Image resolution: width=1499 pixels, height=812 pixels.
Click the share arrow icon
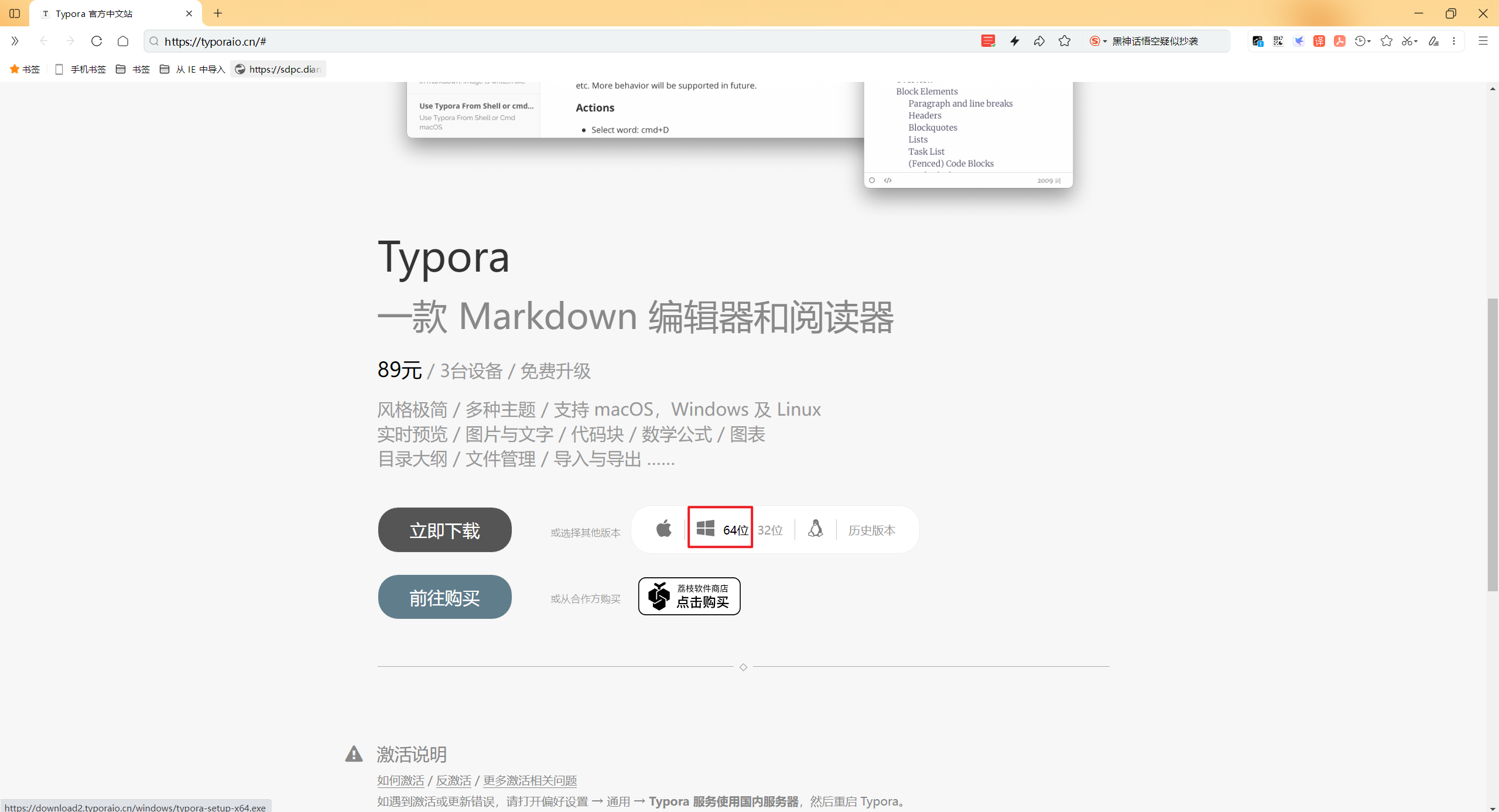click(x=1039, y=41)
